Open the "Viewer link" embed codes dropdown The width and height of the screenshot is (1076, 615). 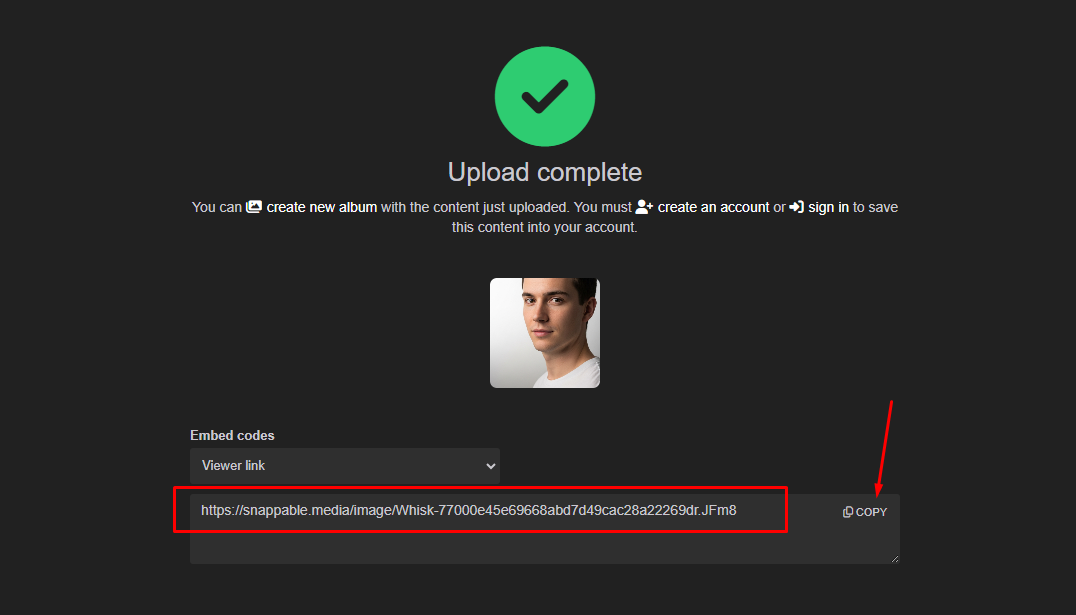[x=345, y=466]
